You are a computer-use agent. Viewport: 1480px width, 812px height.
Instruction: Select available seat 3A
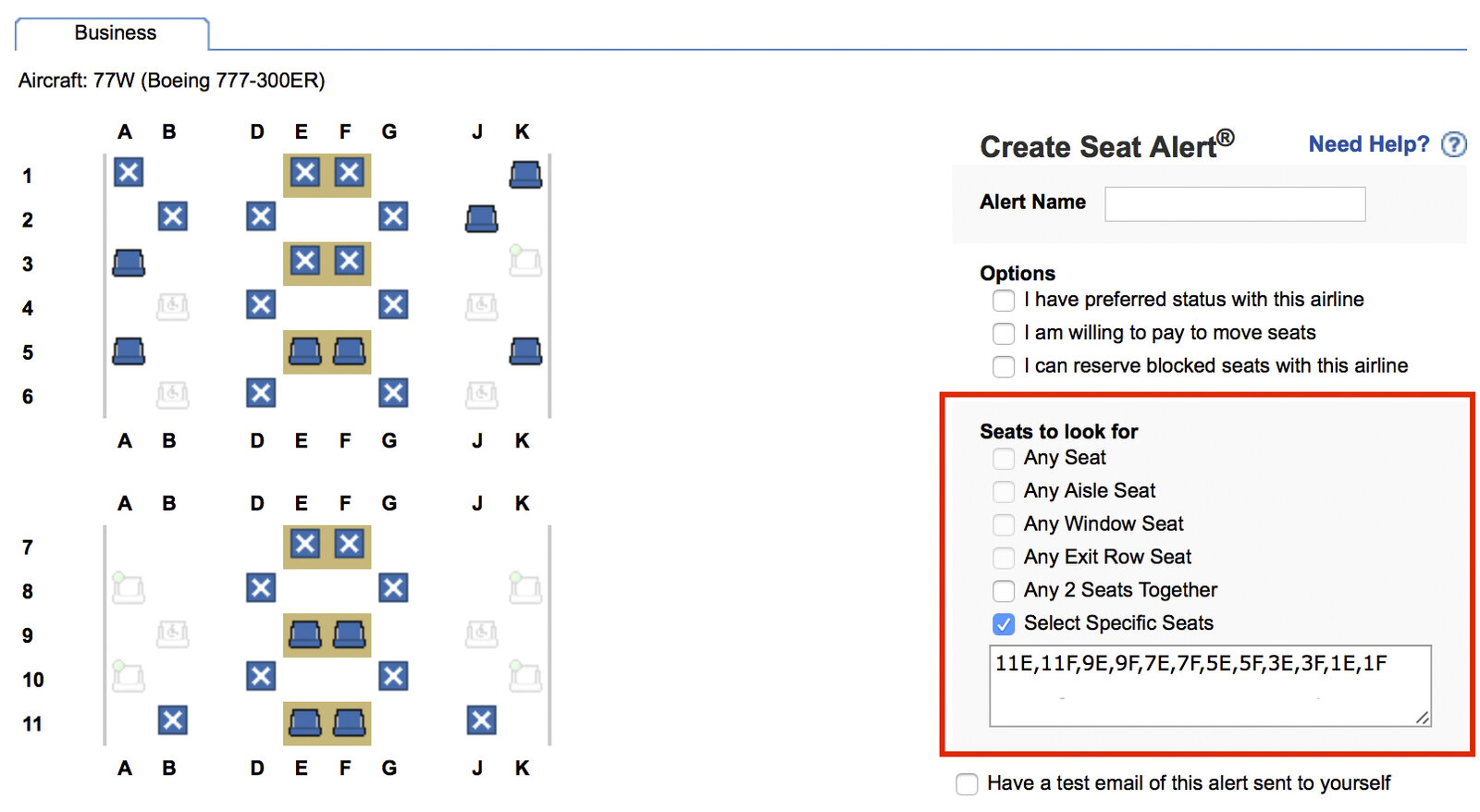(129, 264)
